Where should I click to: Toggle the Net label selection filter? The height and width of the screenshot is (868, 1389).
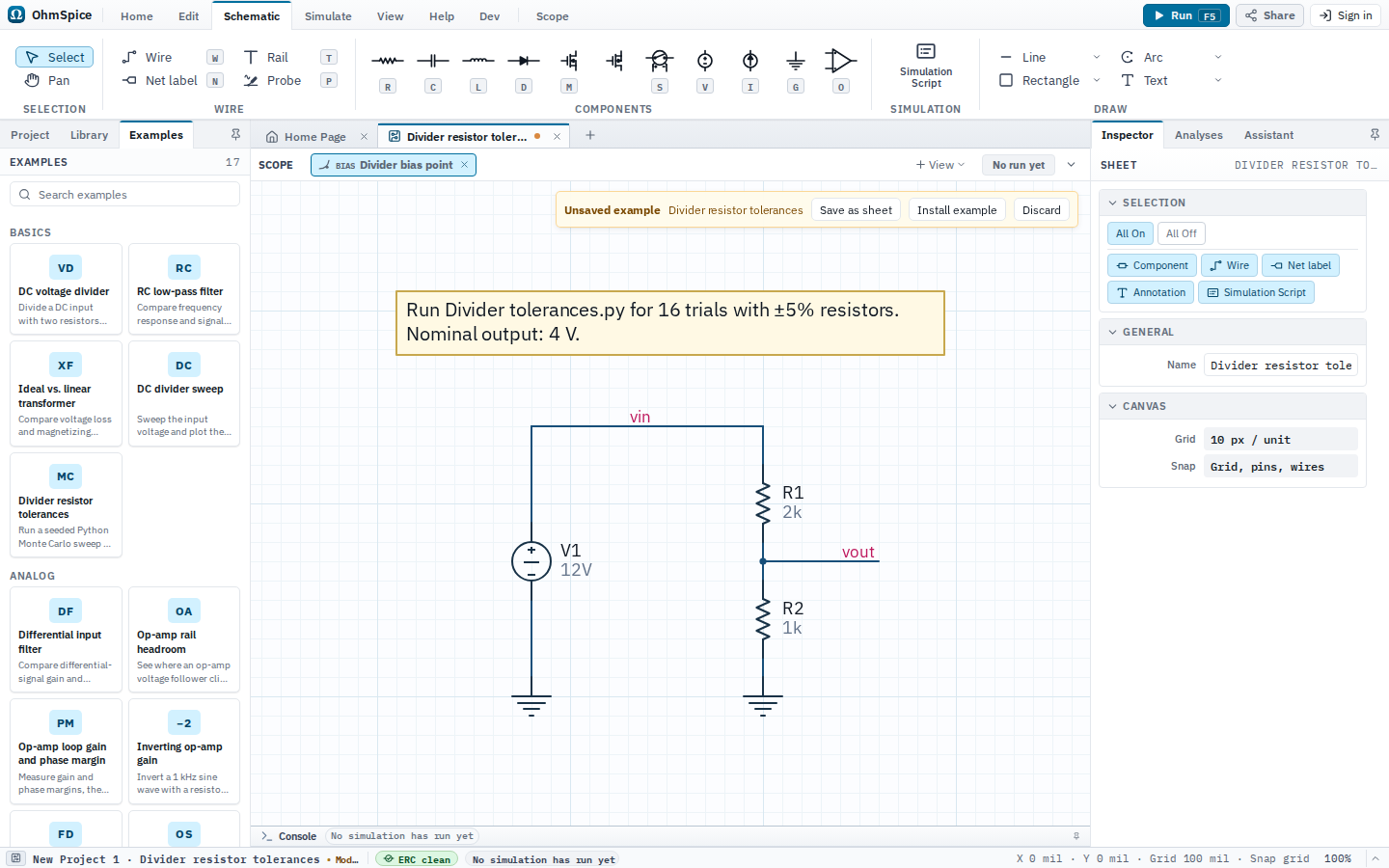point(1300,265)
